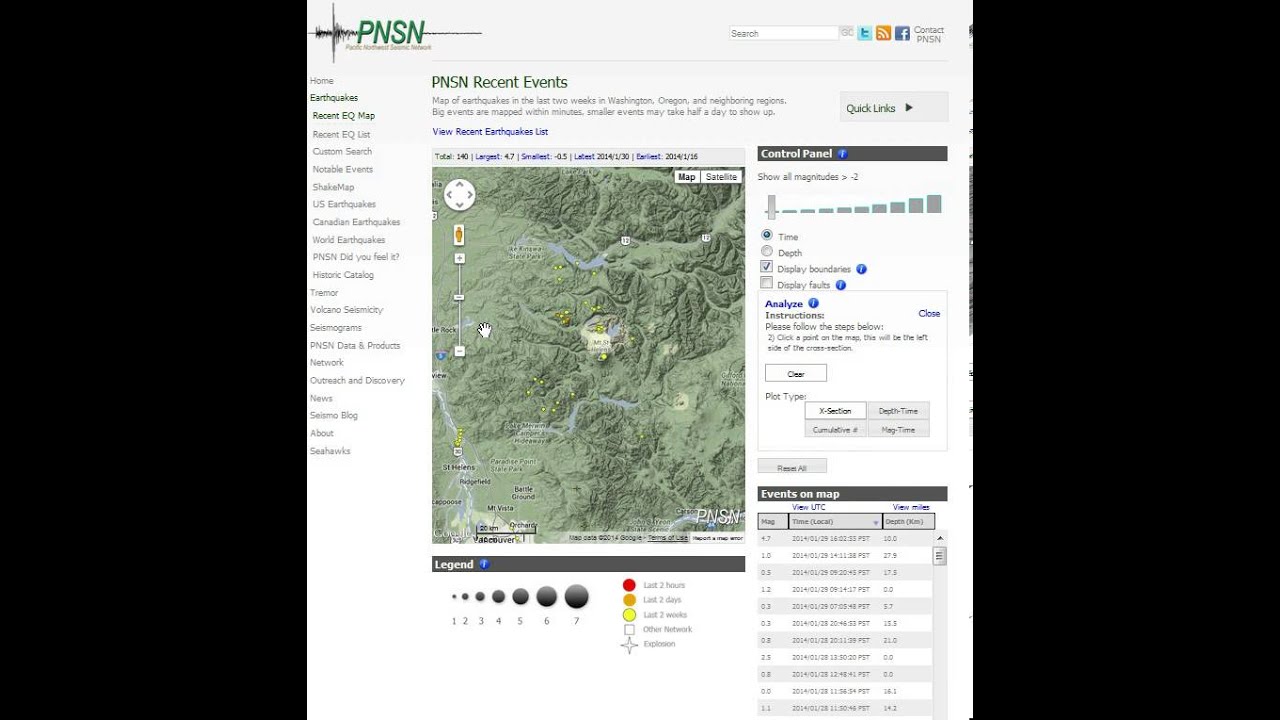The height and width of the screenshot is (720, 1280).
Task: Switch map to Satellite view
Action: pos(721,177)
